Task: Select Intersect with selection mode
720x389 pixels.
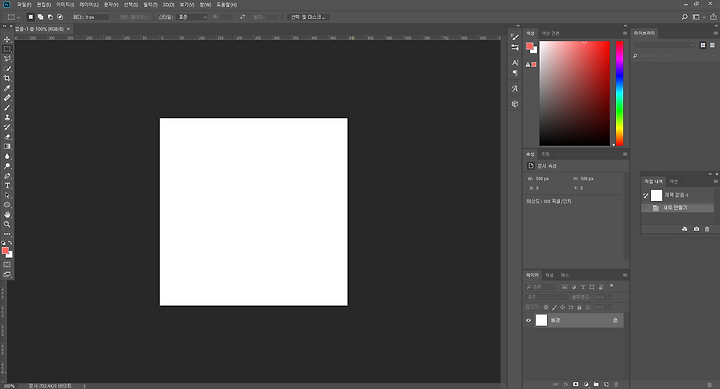Action: click(60, 17)
